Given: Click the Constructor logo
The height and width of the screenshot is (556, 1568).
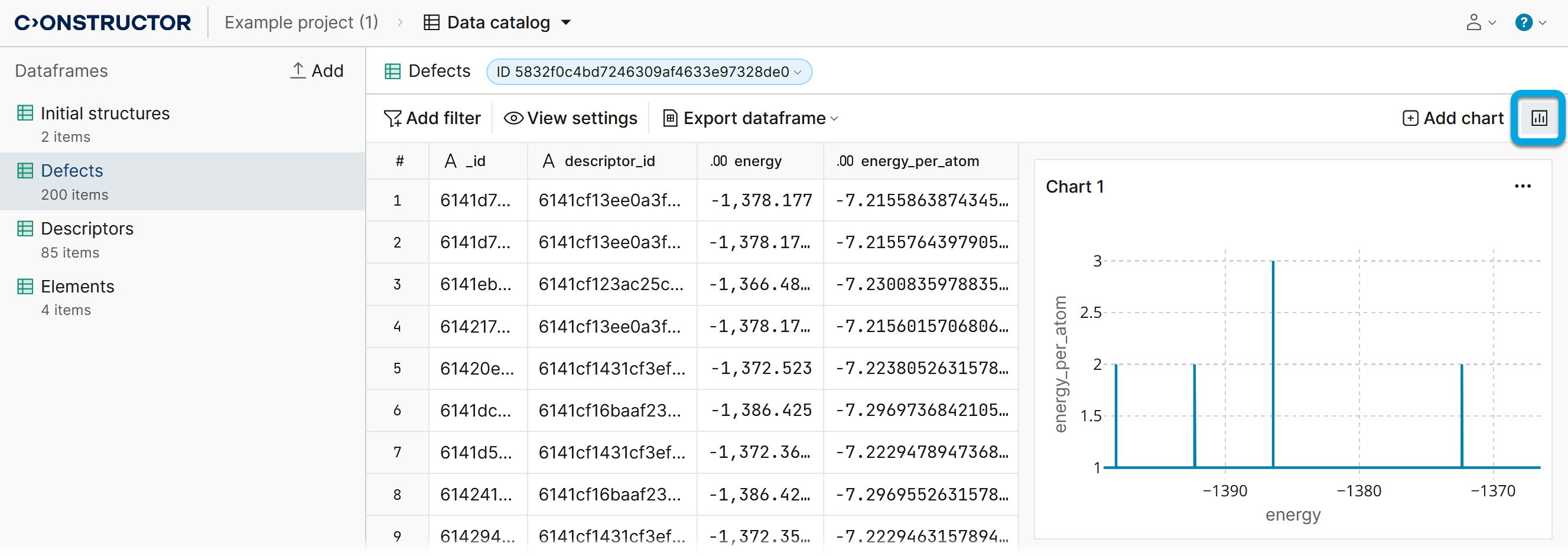Looking at the screenshot, I should (102, 22).
